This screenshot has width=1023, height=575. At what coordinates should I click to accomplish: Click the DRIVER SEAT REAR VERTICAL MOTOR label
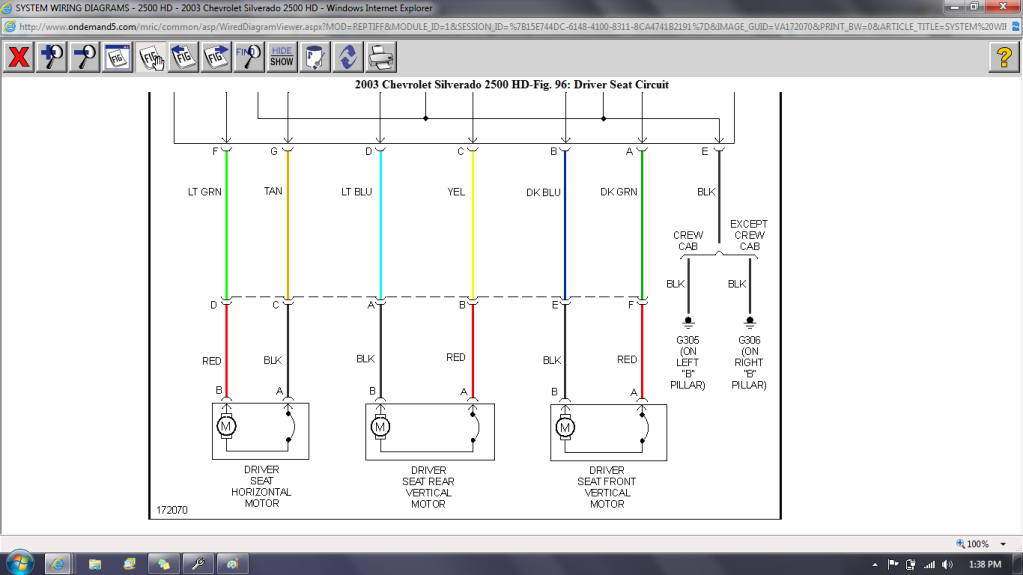428,487
